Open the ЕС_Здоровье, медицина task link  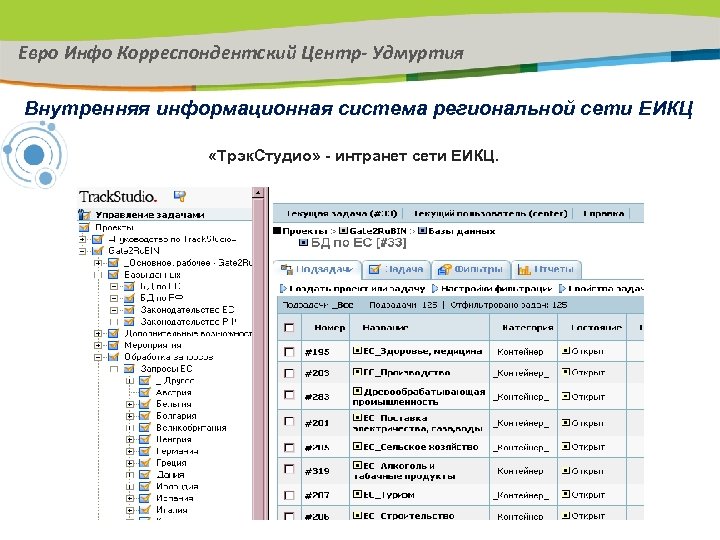pos(422,351)
